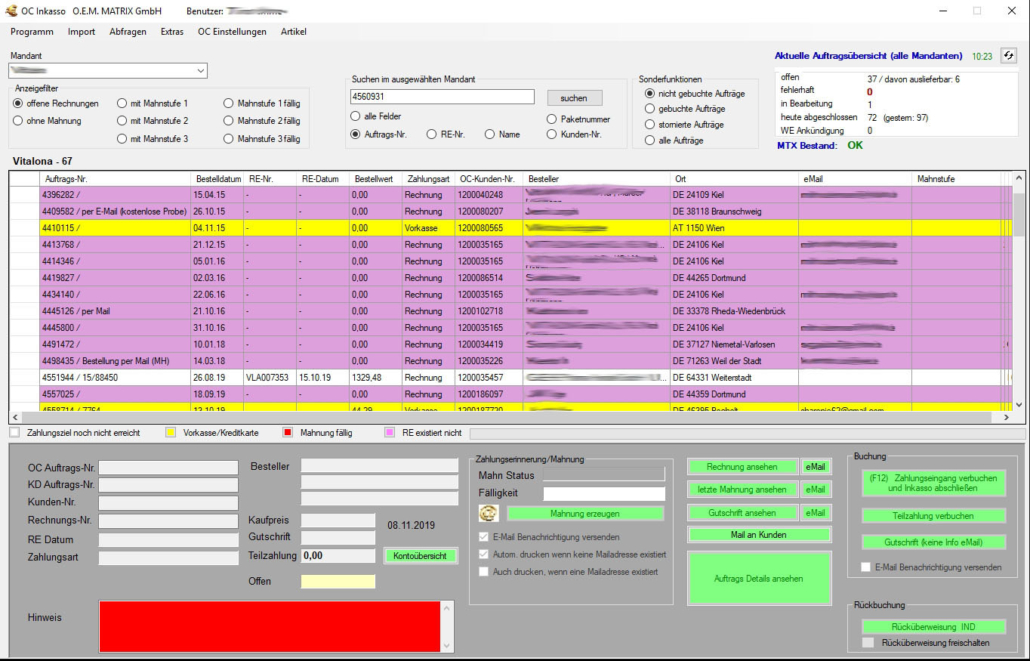Click the search field containing 4560931
1030x661 pixels.
click(x=441, y=97)
